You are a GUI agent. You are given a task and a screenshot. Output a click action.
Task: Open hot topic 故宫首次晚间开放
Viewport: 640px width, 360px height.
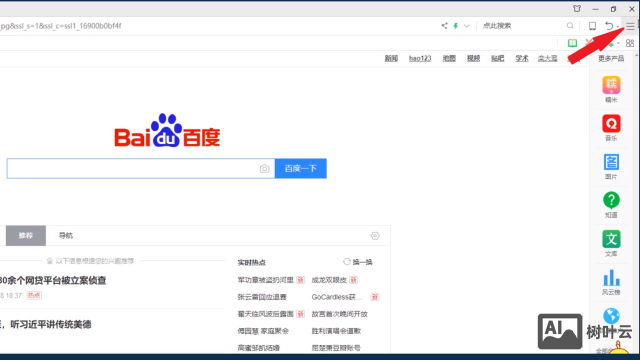coord(340,314)
